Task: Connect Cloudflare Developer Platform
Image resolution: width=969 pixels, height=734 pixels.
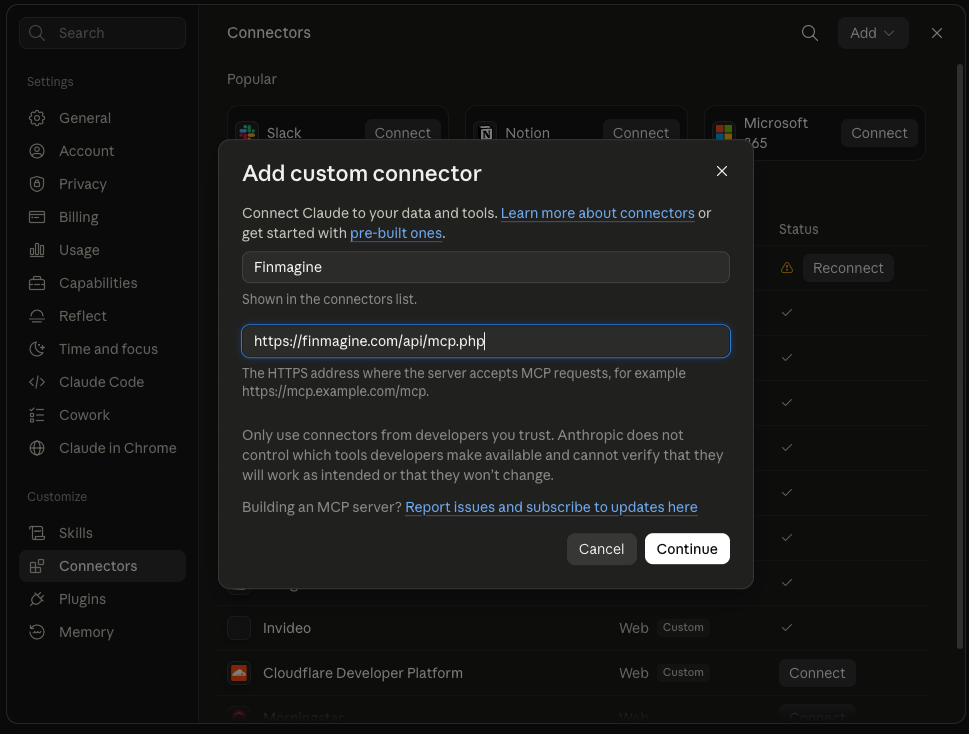Action: [x=817, y=673]
